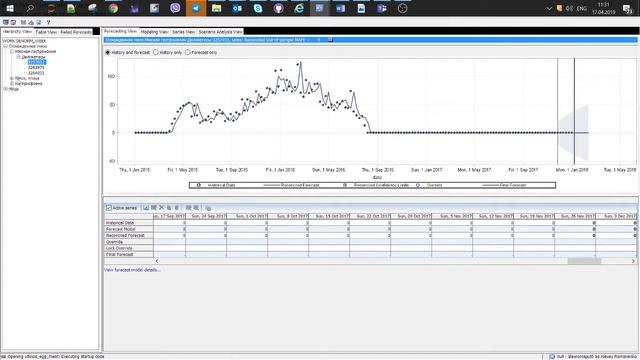640x360 pixels.
Task: Toggle the Active series checkbox
Action: point(109,208)
